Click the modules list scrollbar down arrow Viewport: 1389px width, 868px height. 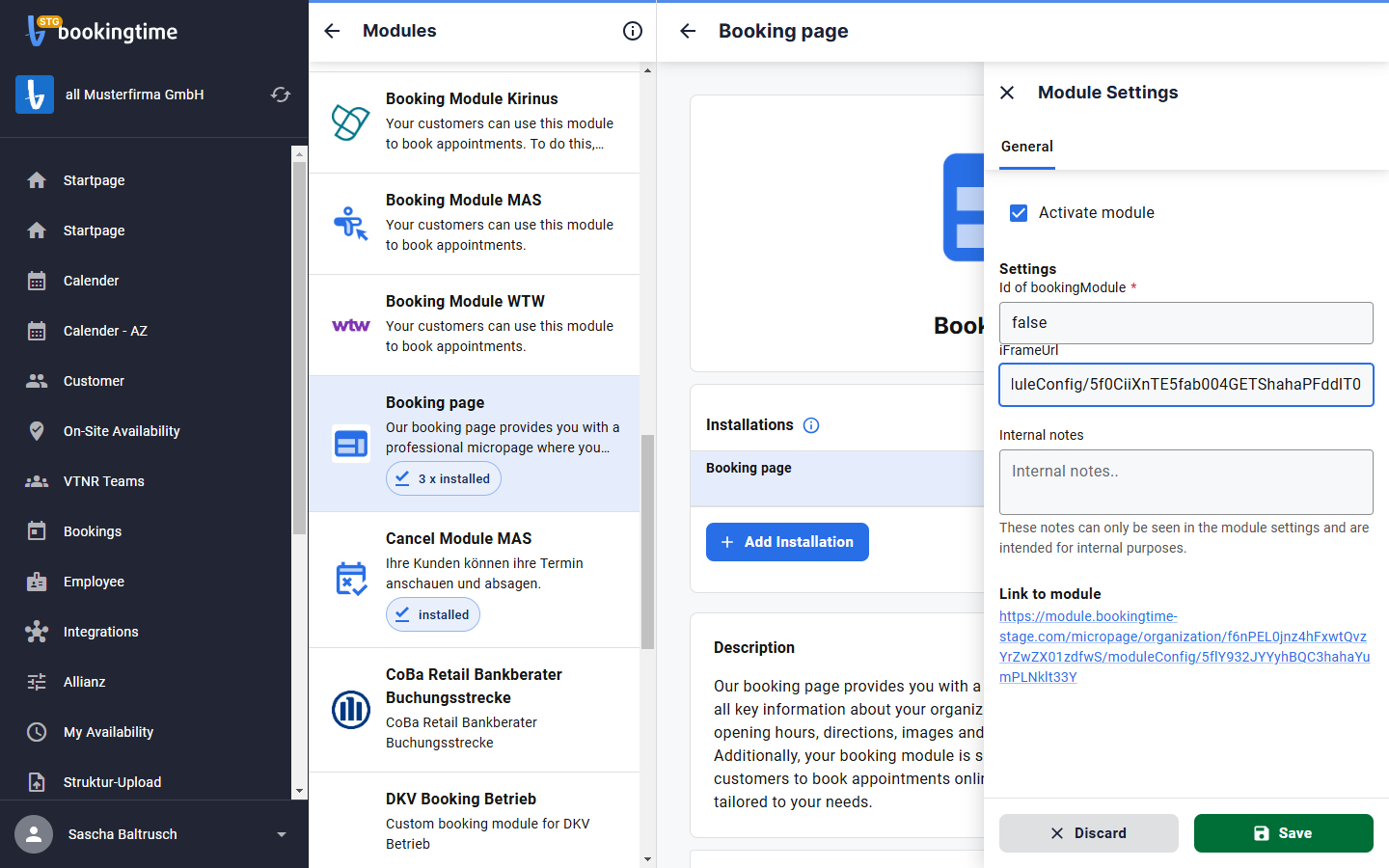tap(647, 859)
